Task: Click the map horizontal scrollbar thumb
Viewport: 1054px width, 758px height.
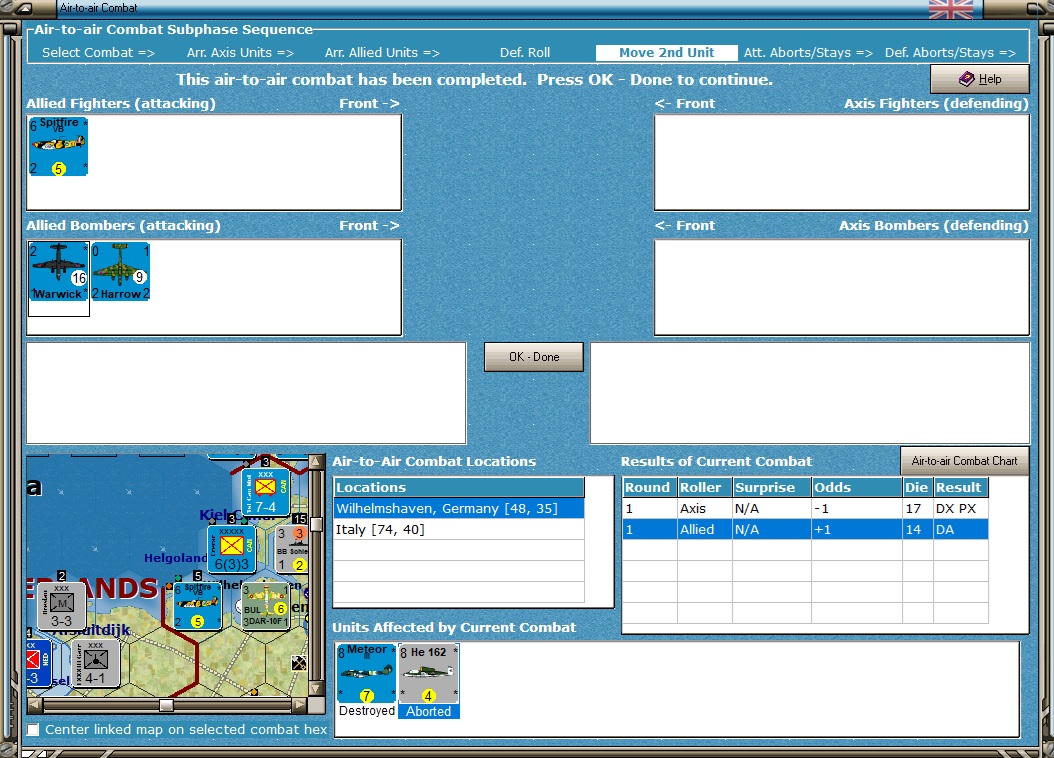Action: point(166,705)
